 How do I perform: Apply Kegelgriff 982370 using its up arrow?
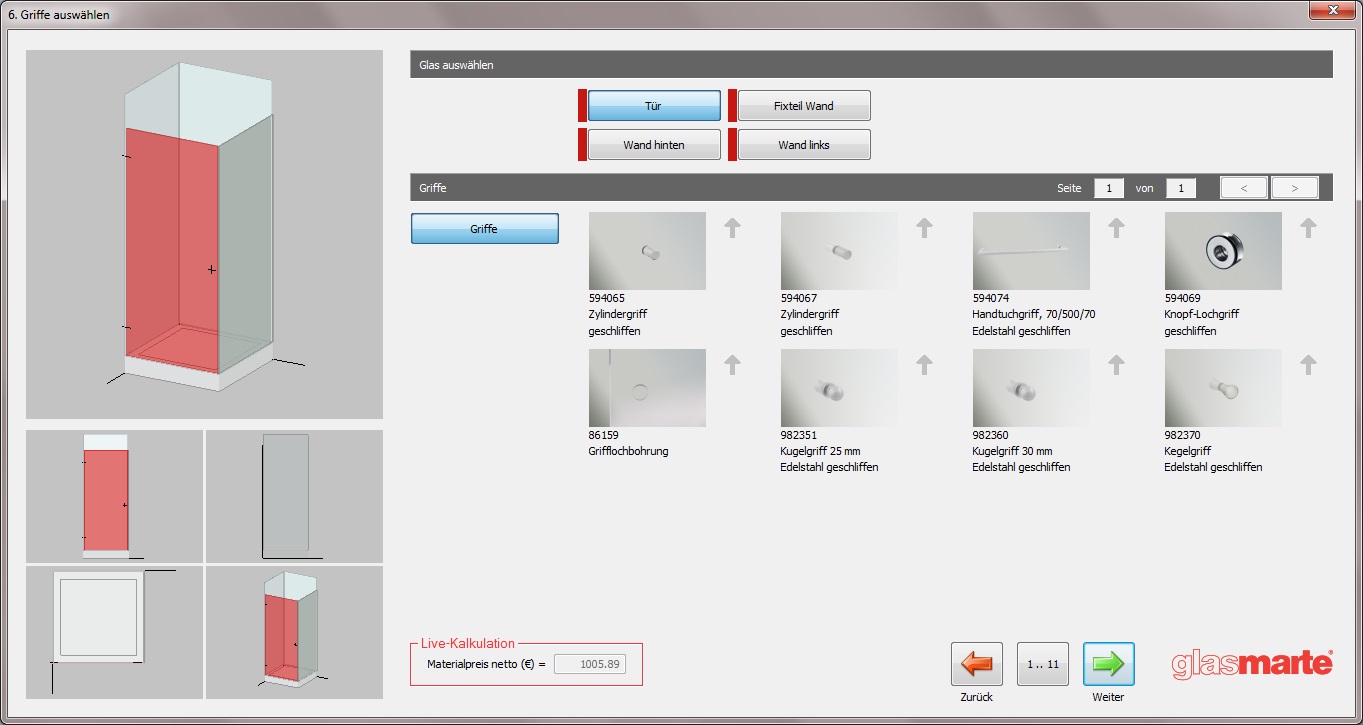click(1308, 365)
